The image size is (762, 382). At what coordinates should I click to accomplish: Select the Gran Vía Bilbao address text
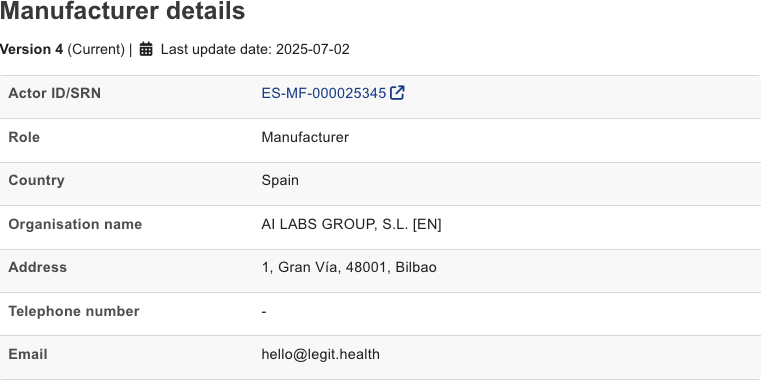349,267
